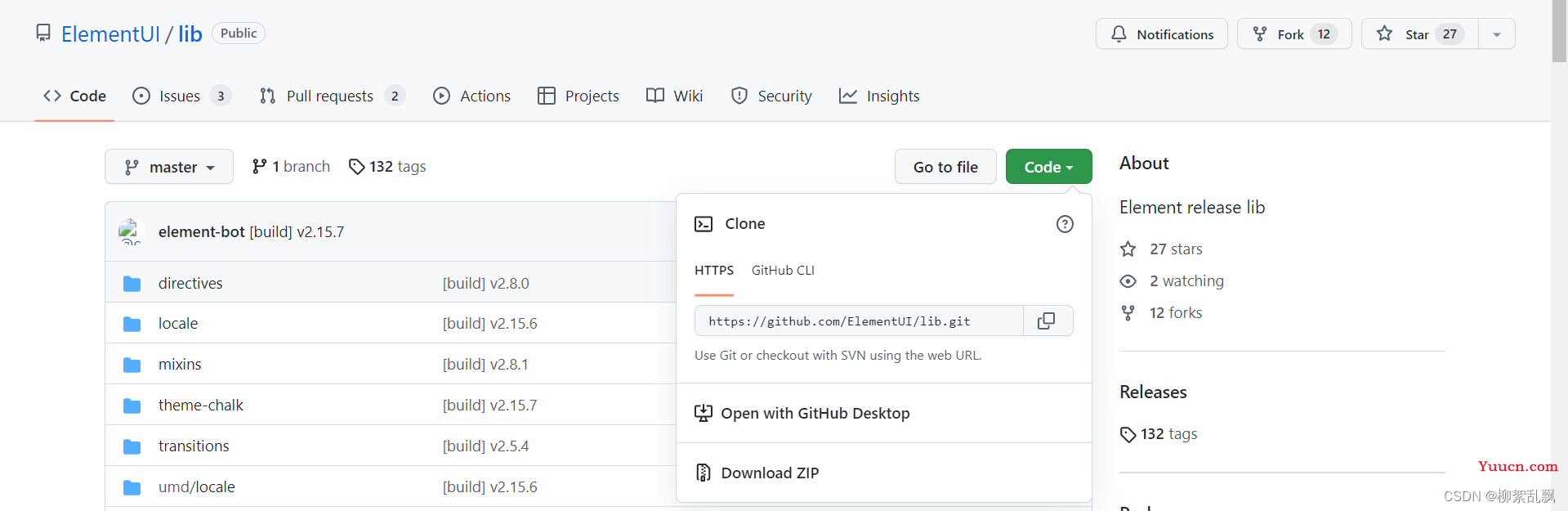The image size is (1568, 511).
Task: Click the folder icon for mixins
Action: [x=132, y=365]
